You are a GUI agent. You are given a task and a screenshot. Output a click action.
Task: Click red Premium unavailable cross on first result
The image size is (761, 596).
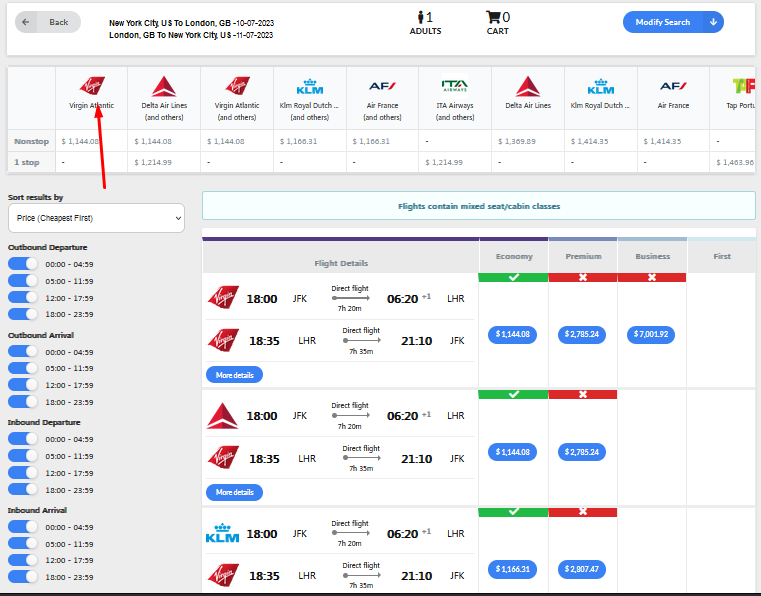[x=583, y=277]
